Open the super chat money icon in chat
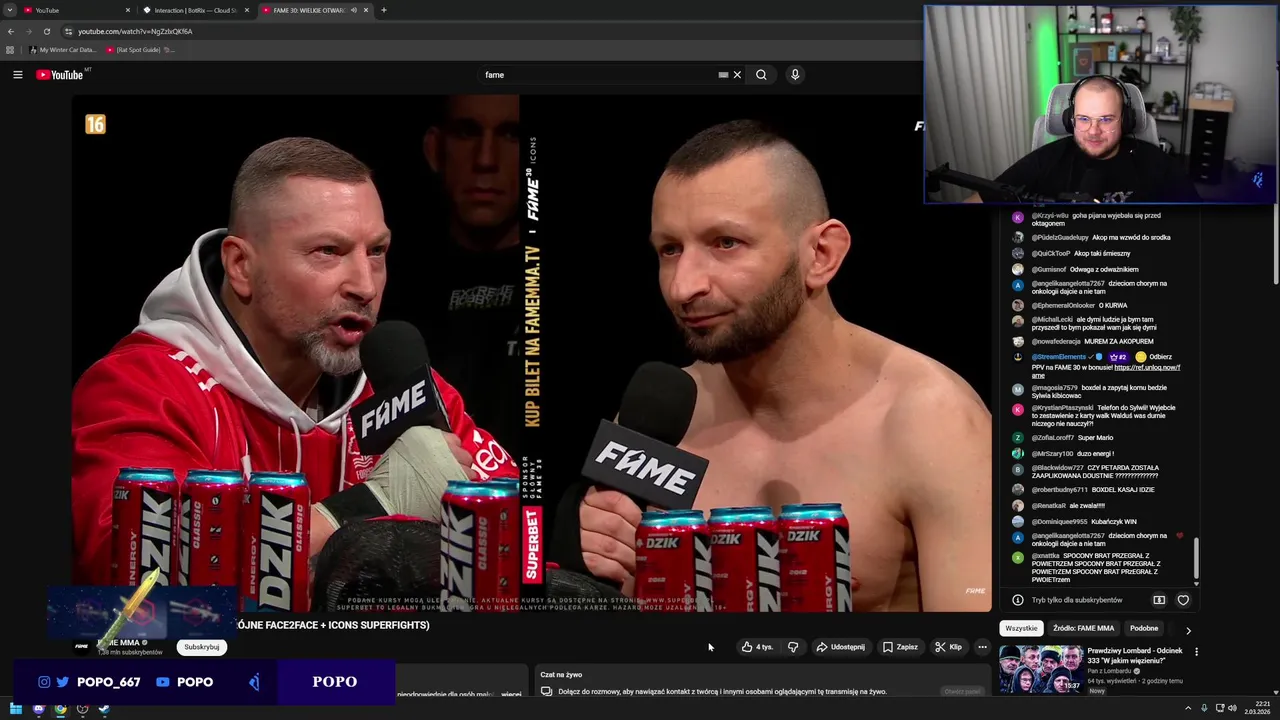 (x=1159, y=600)
